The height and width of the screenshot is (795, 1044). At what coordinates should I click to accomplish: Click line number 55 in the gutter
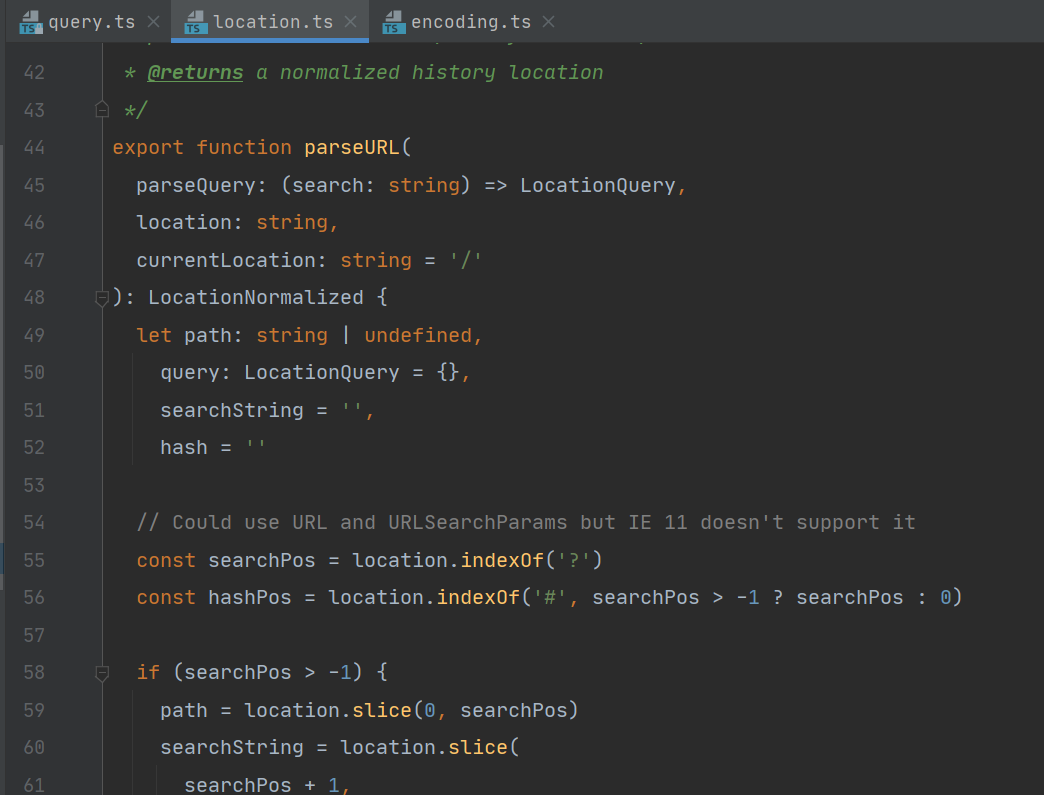tap(34, 560)
